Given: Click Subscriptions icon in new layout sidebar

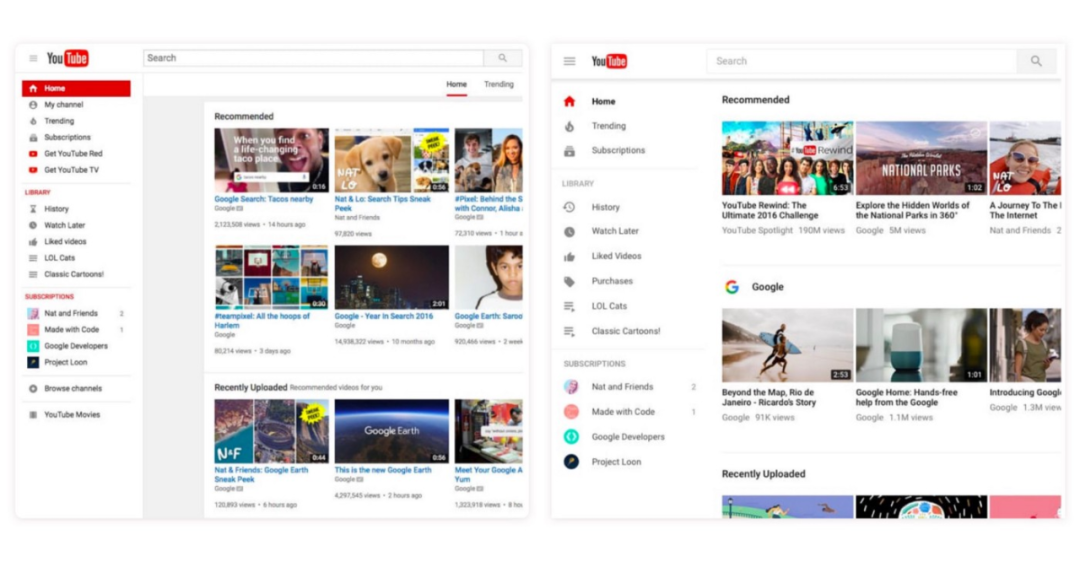Looking at the screenshot, I should point(570,151).
